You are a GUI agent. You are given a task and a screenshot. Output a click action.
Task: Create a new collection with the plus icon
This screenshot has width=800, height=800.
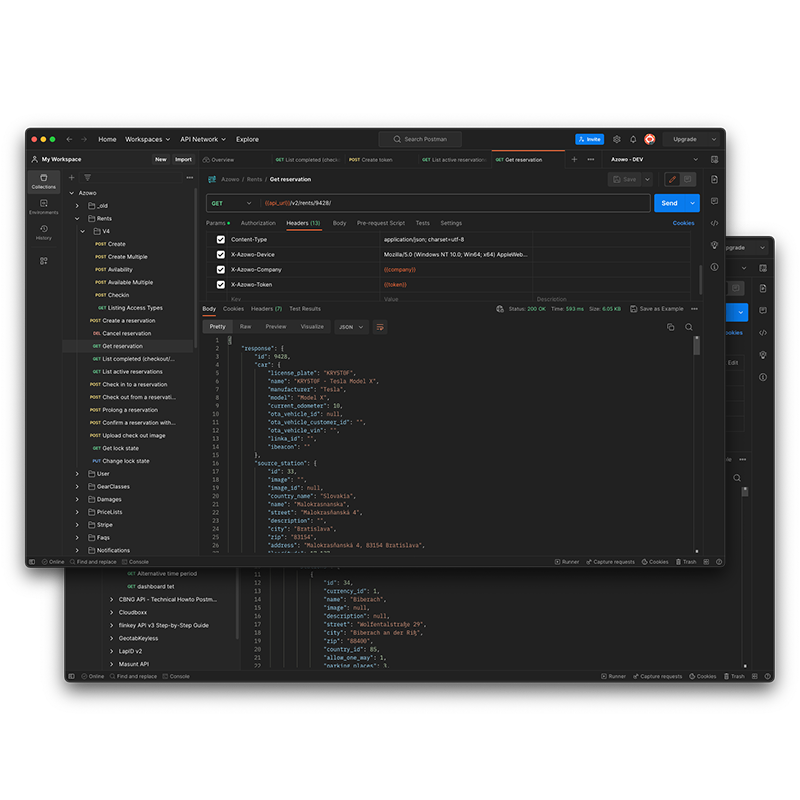(72, 178)
